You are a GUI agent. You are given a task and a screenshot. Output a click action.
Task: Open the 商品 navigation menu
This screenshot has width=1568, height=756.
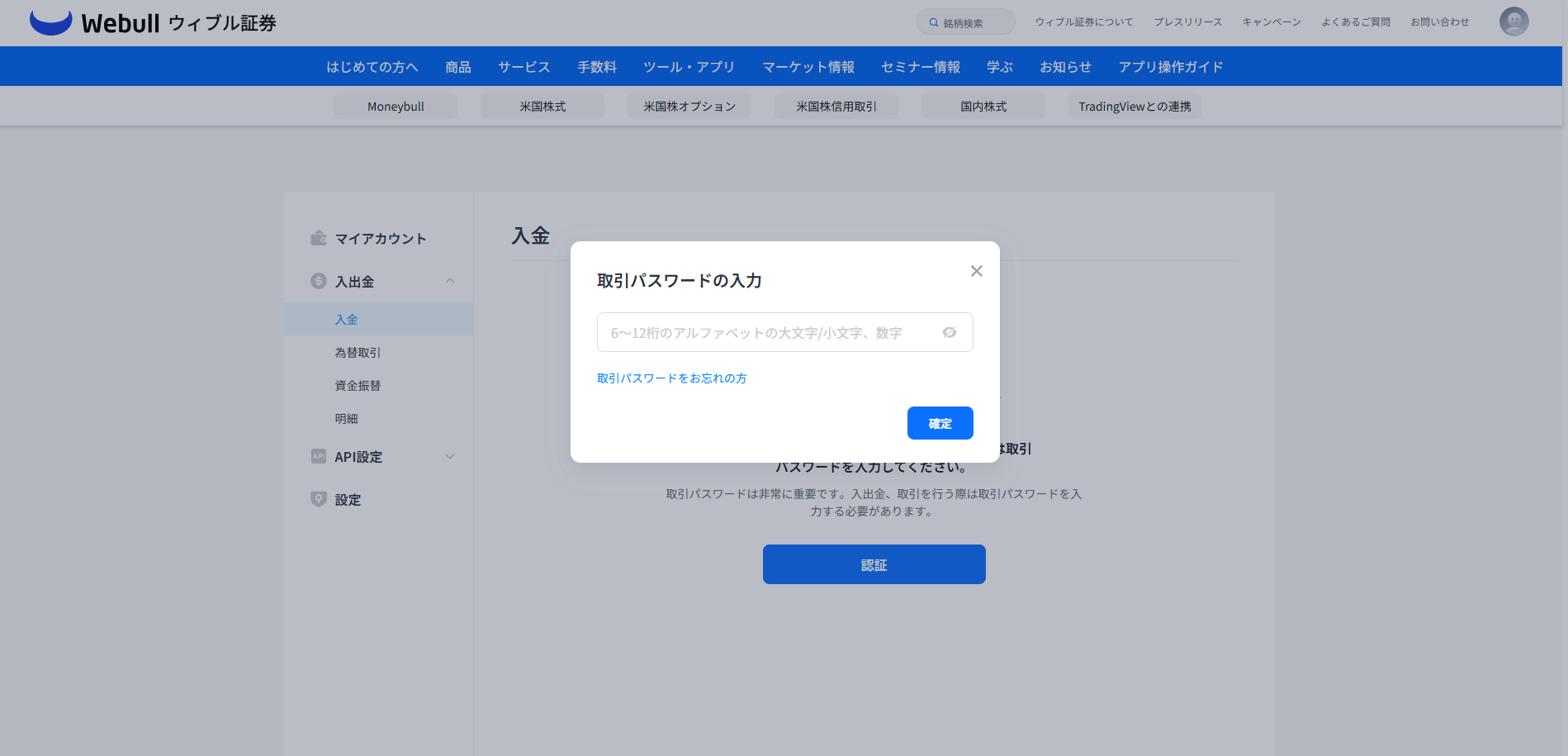tap(457, 67)
